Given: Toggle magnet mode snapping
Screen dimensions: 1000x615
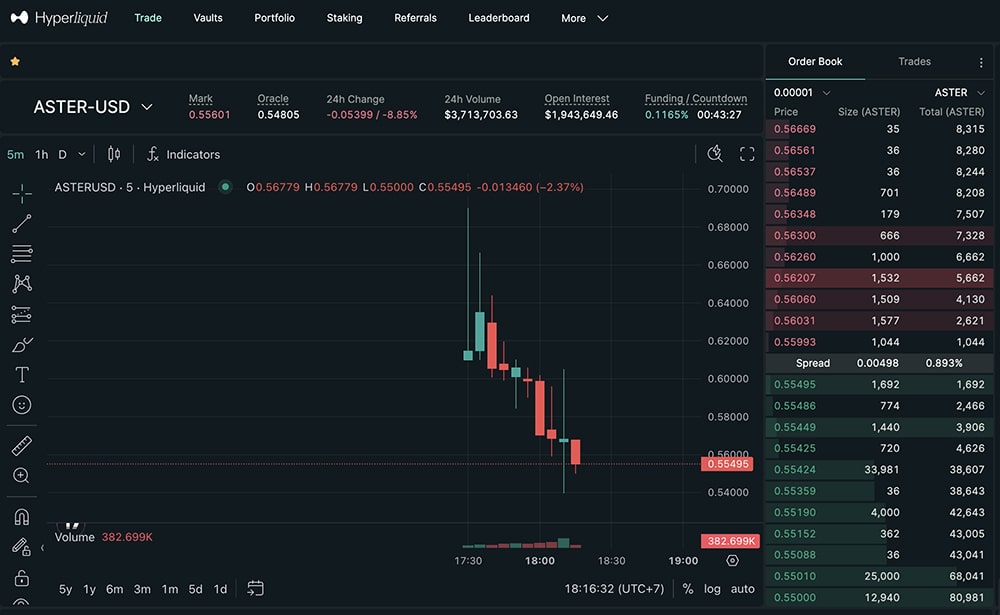Looking at the screenshot, I should (22, 516).
